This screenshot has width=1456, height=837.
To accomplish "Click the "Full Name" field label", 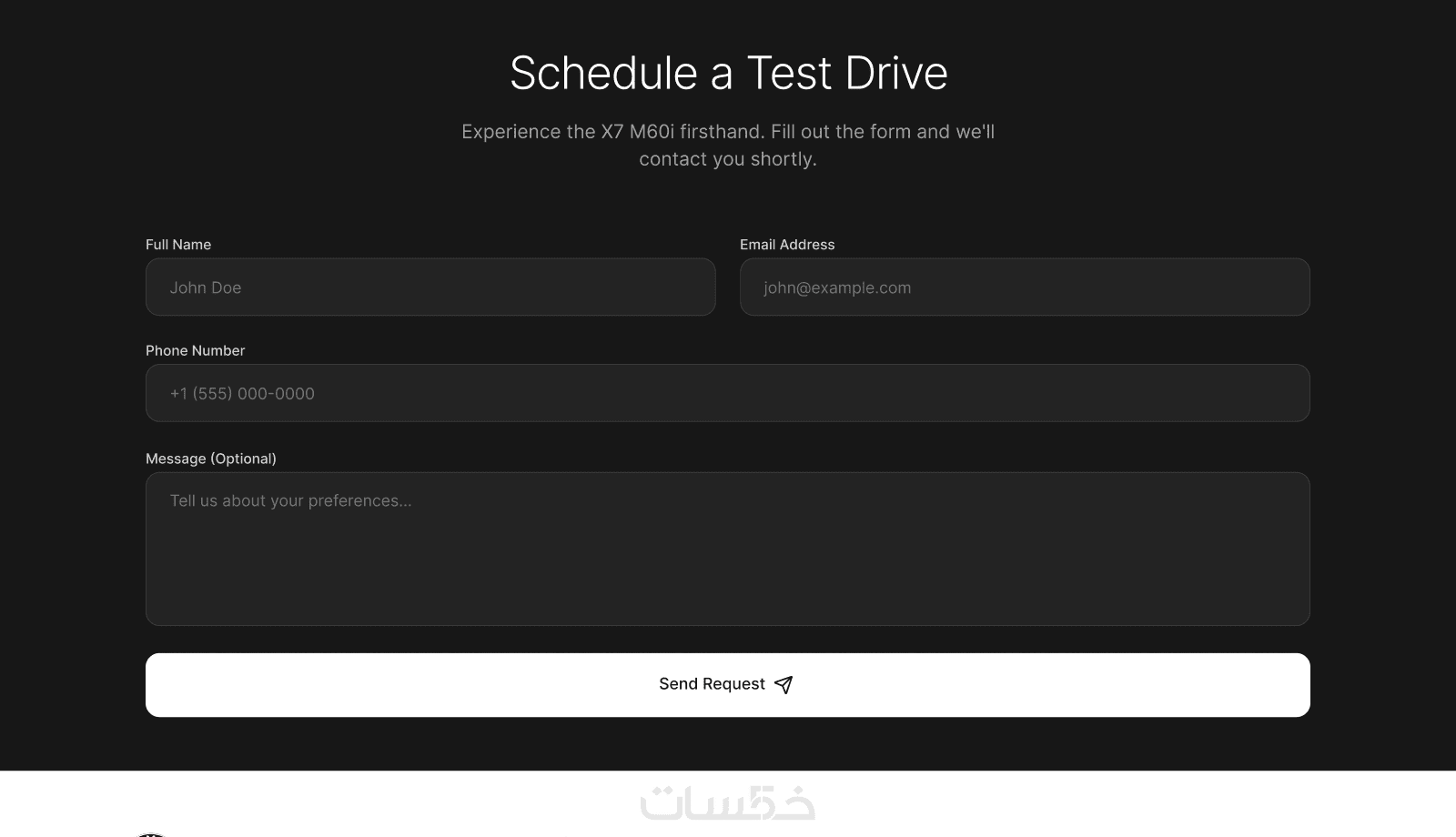I will click(x=178, y=245).
